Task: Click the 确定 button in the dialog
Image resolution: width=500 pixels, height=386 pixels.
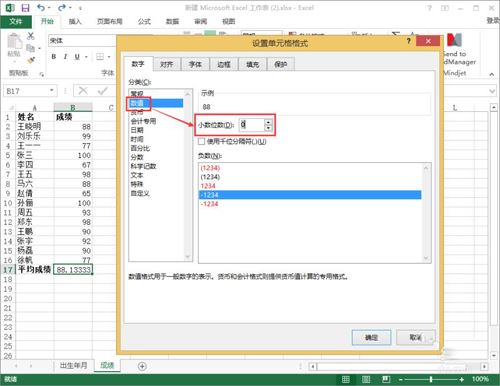Action: pos(371,337)
